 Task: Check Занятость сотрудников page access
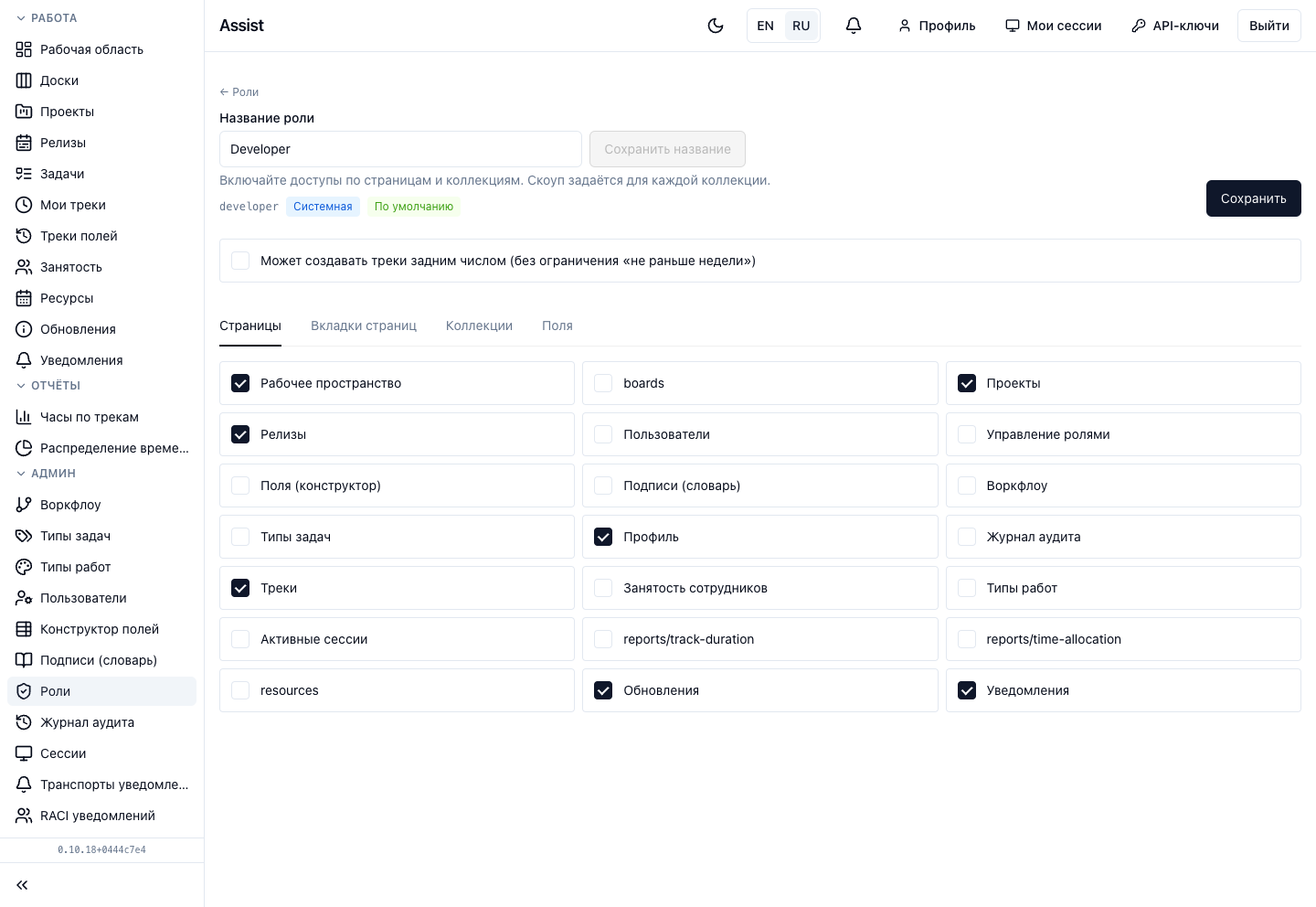[x=603, y=588]
